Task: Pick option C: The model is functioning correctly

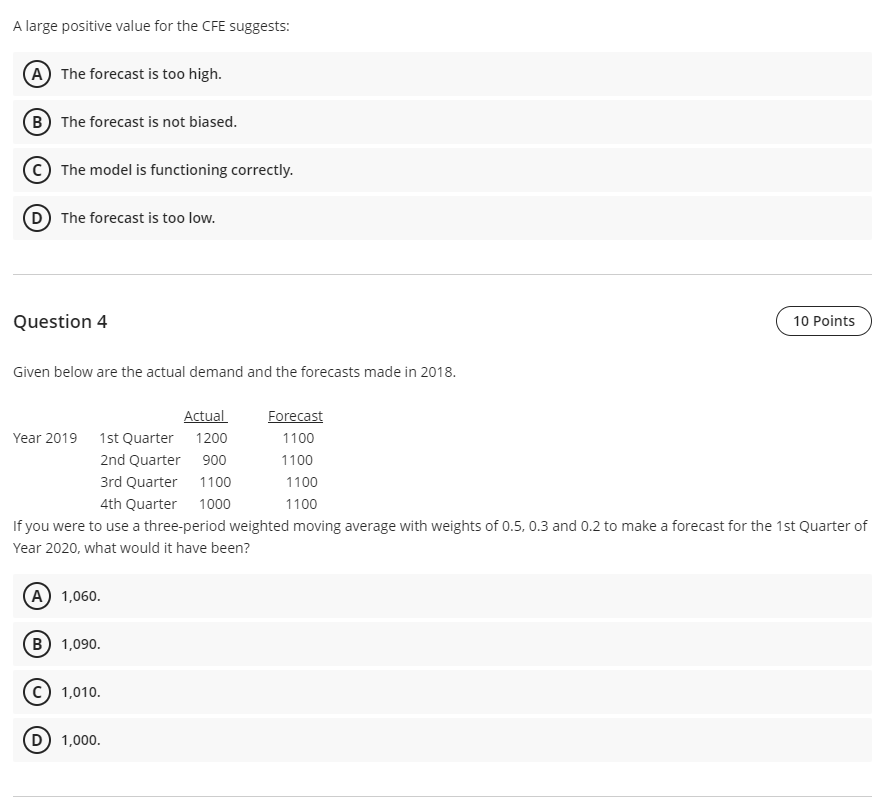Action: click(442, 170)
